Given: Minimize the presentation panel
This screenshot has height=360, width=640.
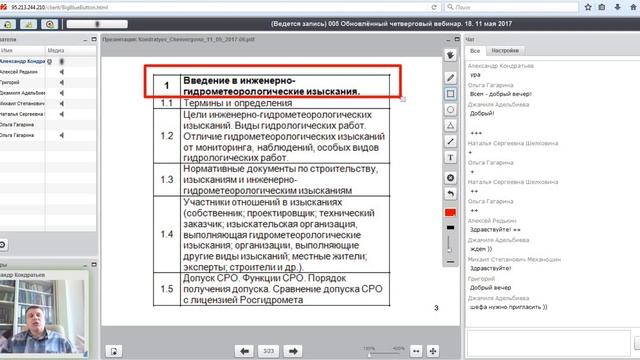Looking at the screenshot, I should coord(448,40).
